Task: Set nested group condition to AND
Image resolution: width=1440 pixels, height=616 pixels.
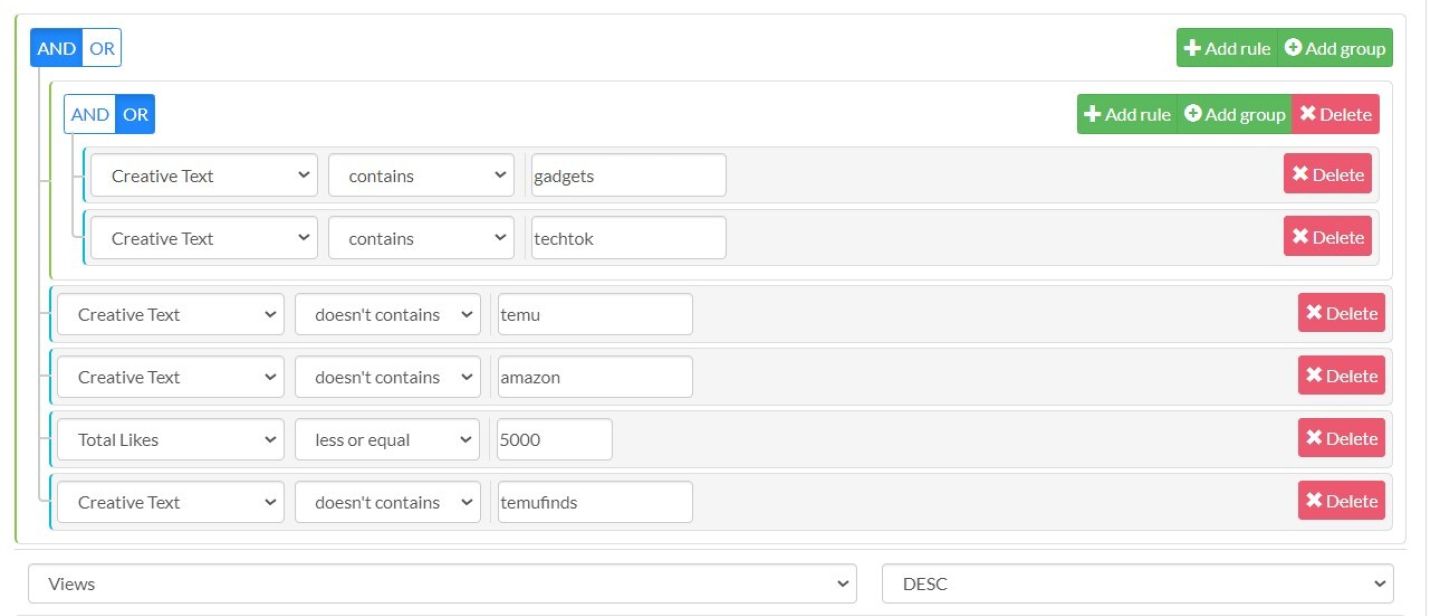Action: [90, 114]
